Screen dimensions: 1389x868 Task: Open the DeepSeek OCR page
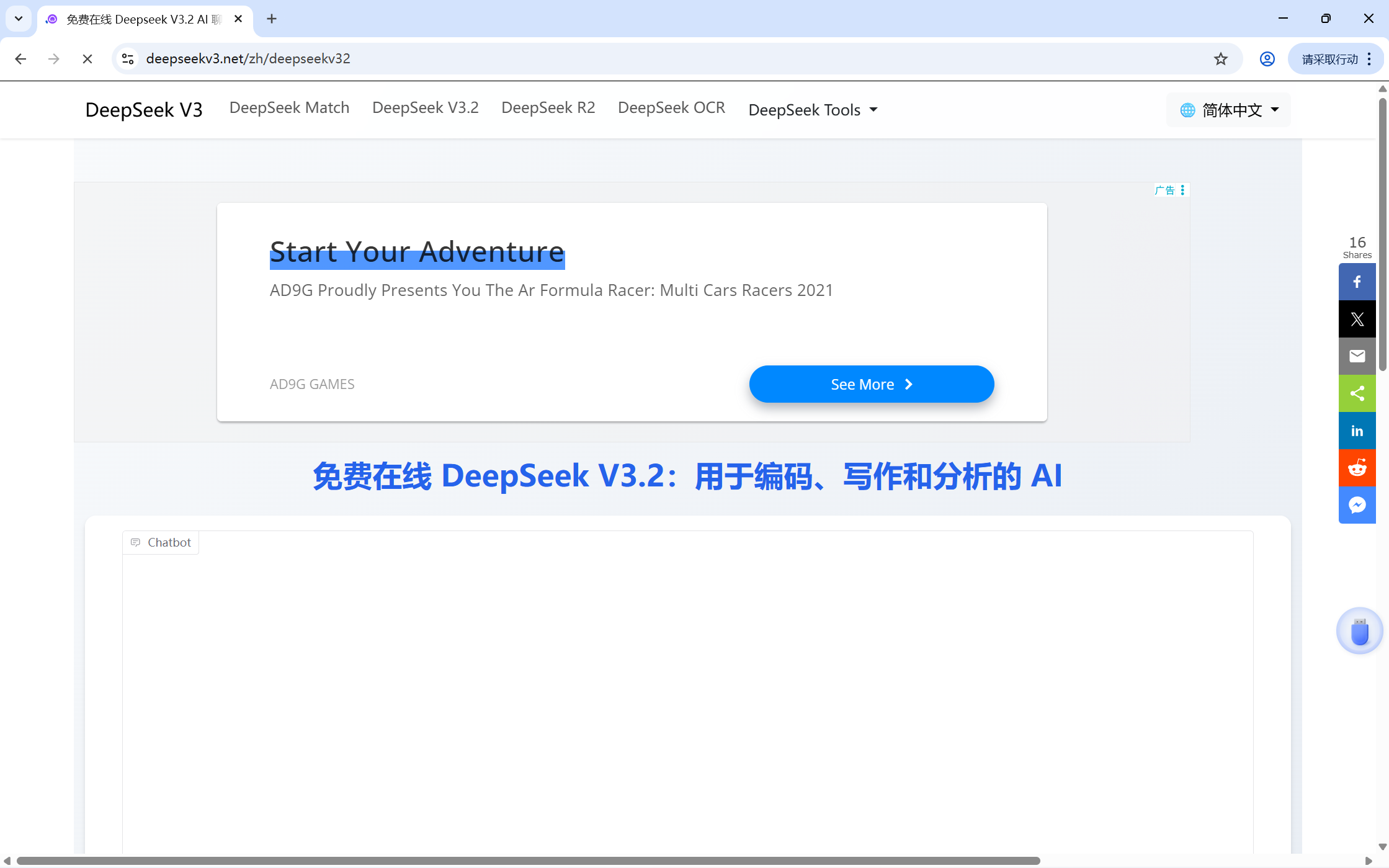671,108
